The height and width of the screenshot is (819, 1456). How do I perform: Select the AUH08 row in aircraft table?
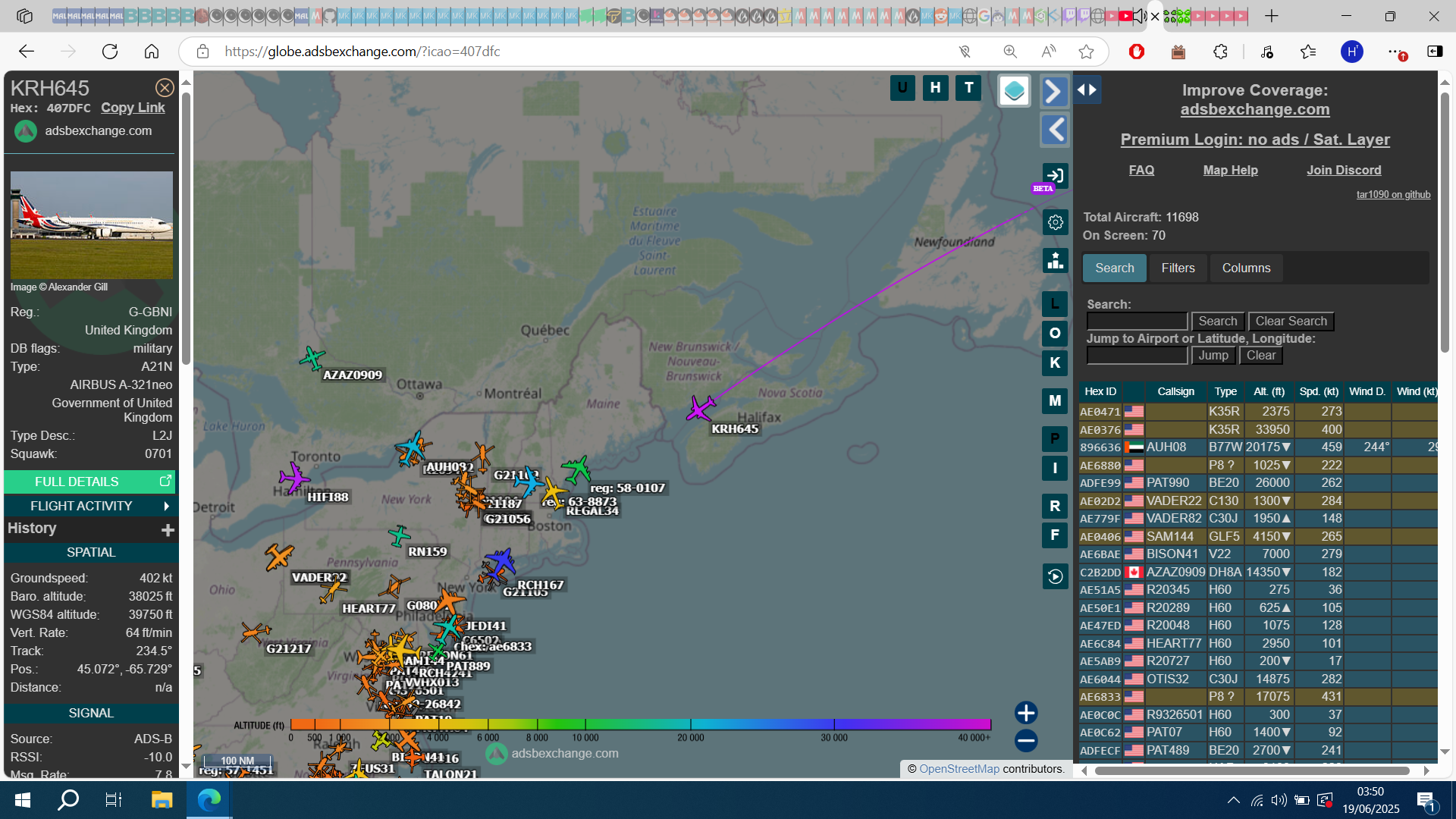[x=1258, y=447]
